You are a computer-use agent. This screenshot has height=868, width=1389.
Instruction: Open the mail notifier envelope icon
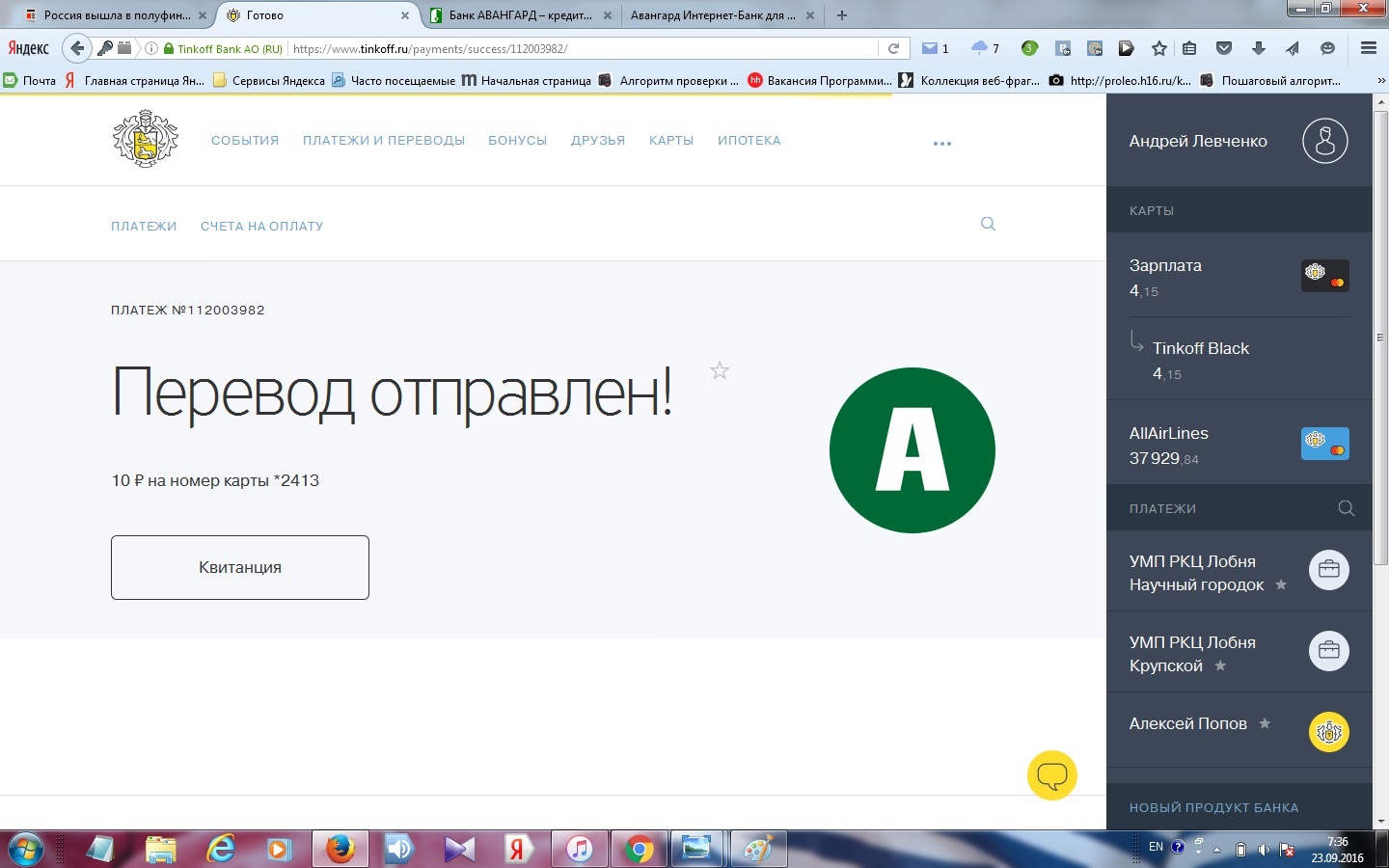(930, 48)
